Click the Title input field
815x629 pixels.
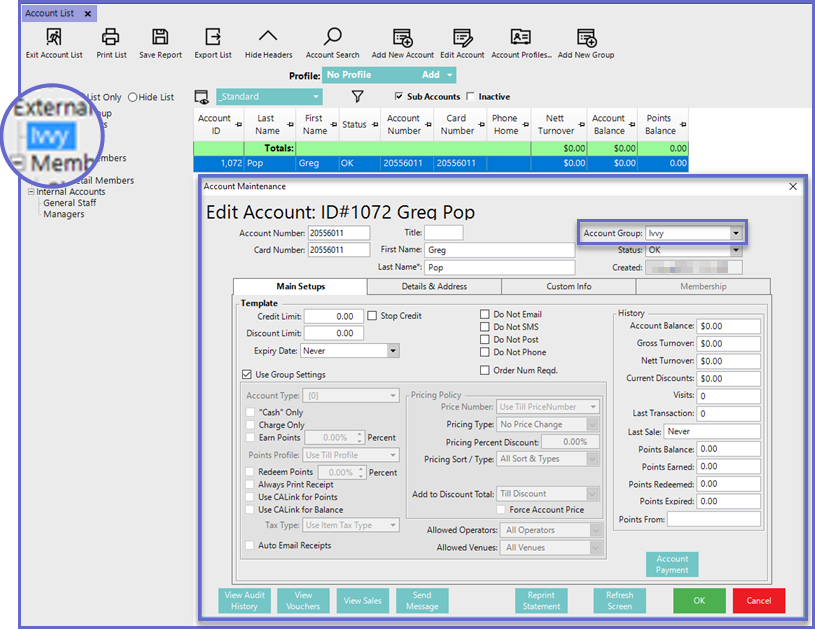[x=443, y=233]
